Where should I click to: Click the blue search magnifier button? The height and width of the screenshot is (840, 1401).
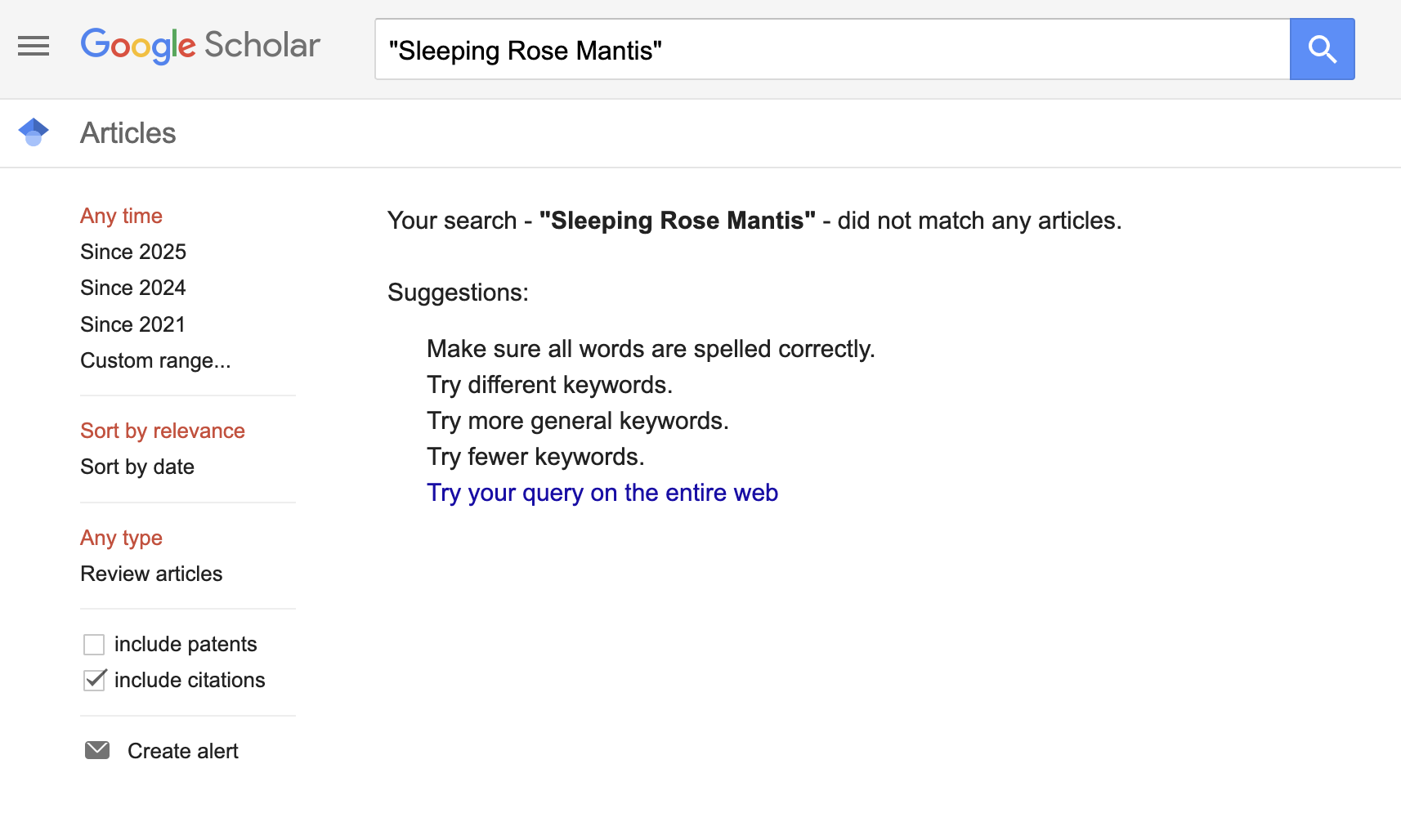coord(1322,49)
